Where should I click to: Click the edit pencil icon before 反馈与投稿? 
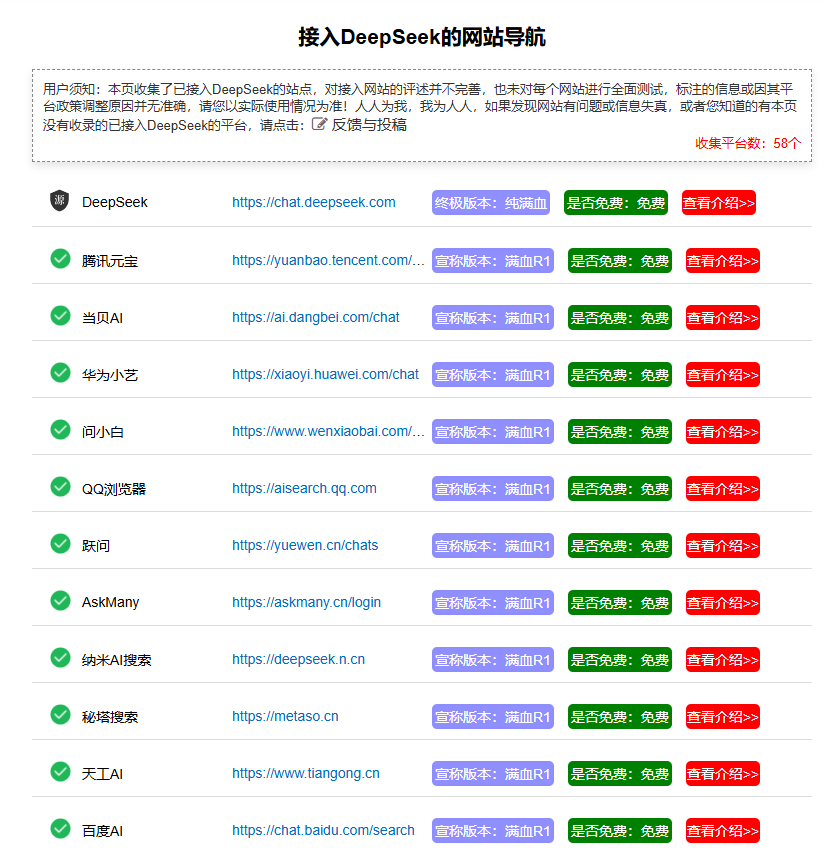coord(320,124)
